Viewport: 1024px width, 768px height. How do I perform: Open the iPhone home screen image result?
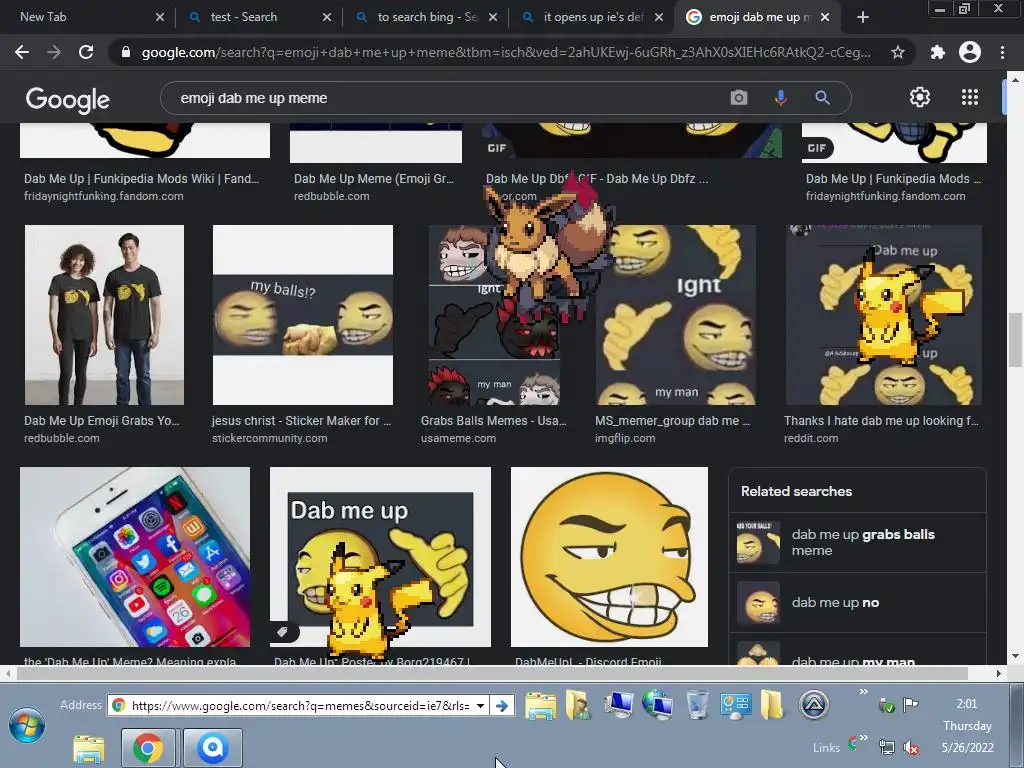point(135,556)
